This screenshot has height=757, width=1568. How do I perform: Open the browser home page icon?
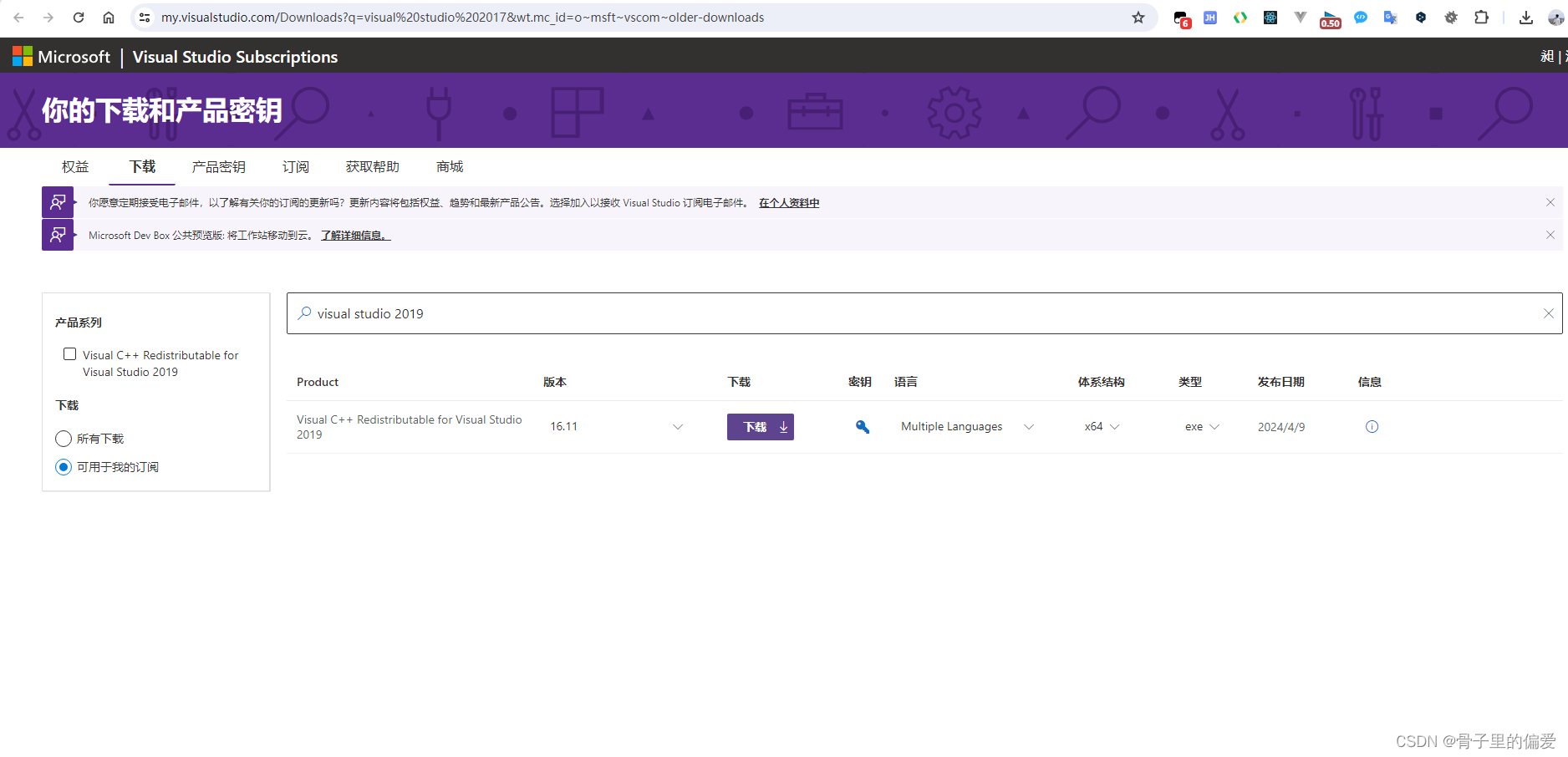(109, 18)
